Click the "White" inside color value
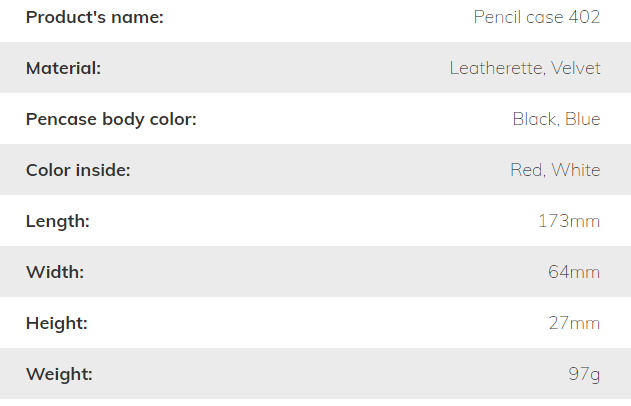This screenshot has height=406, width=631. coord(576,170)
